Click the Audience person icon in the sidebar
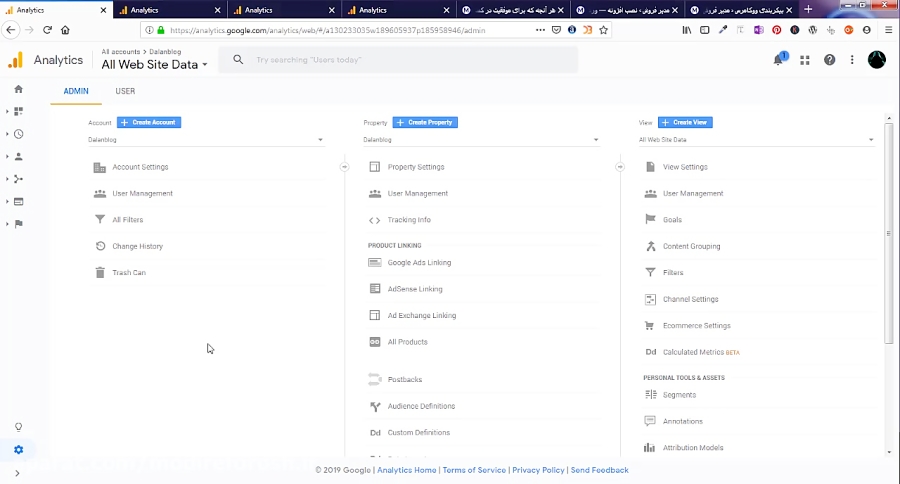 18,156
